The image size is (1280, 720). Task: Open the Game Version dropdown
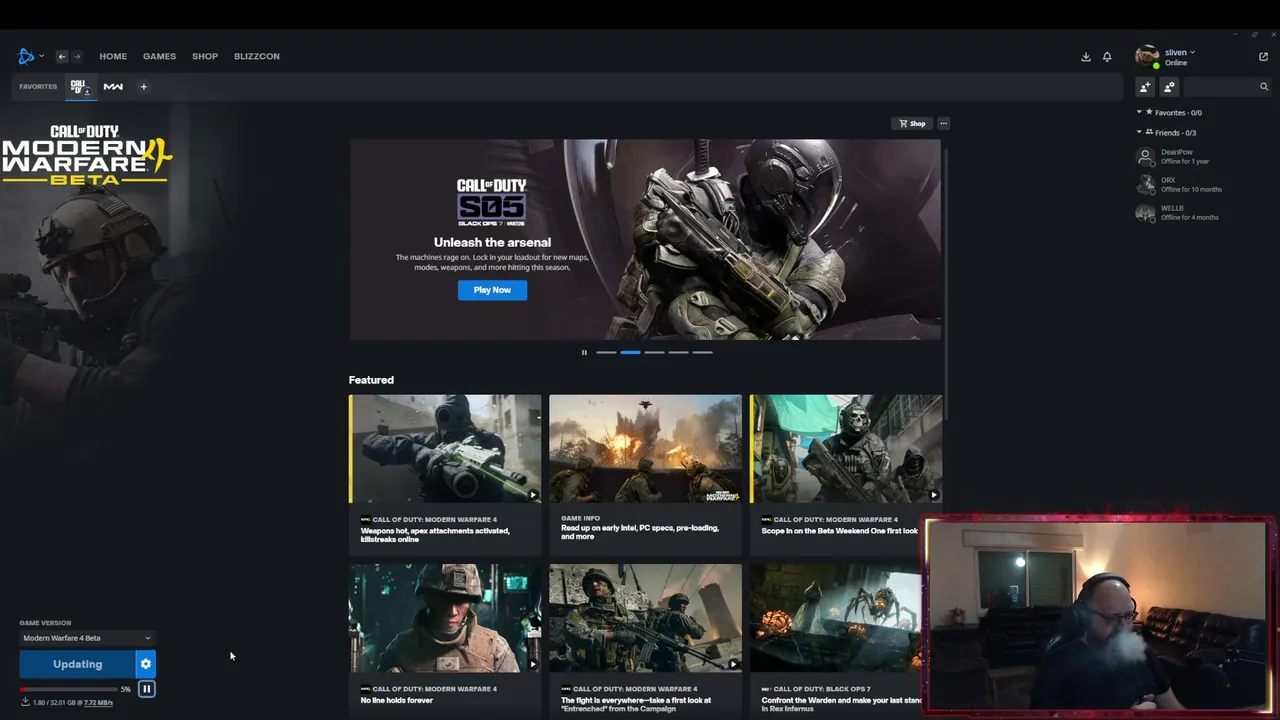(87, 638)
